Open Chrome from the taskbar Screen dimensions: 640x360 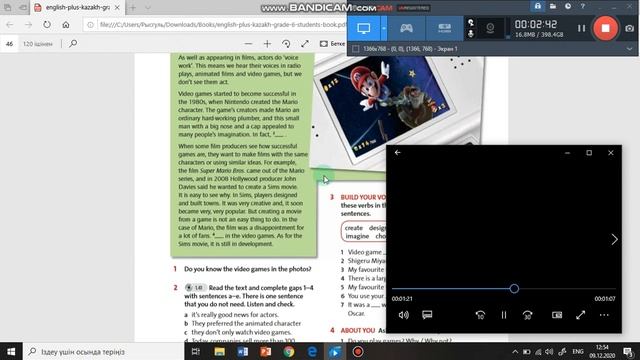coord(289,351)
